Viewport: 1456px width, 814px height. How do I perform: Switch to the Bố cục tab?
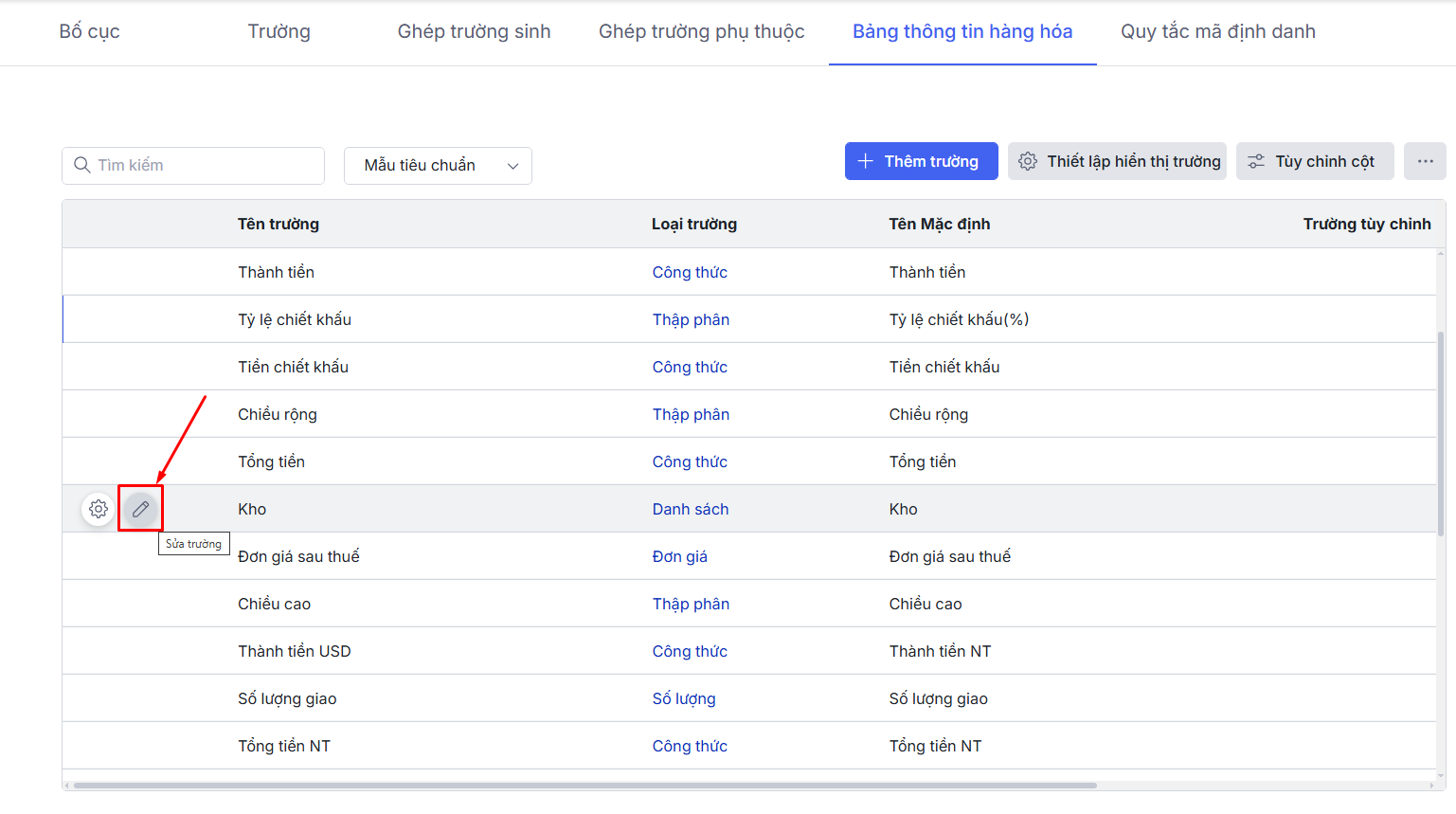coord(89,31)
